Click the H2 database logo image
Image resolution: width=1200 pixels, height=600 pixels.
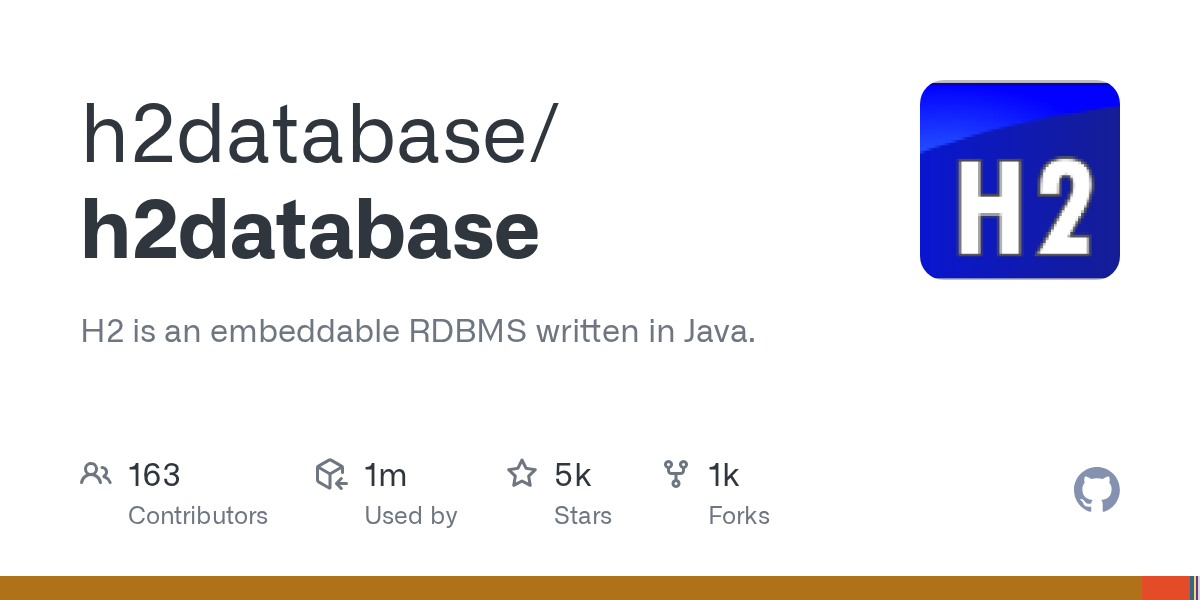1019,180
